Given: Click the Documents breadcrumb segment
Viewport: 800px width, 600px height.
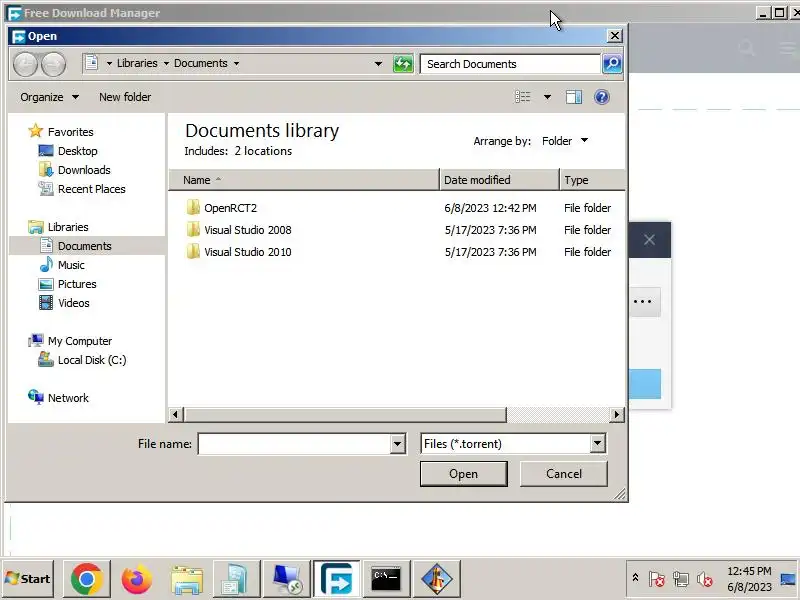Looking at the screenshot, I should [x=201, y=63].
